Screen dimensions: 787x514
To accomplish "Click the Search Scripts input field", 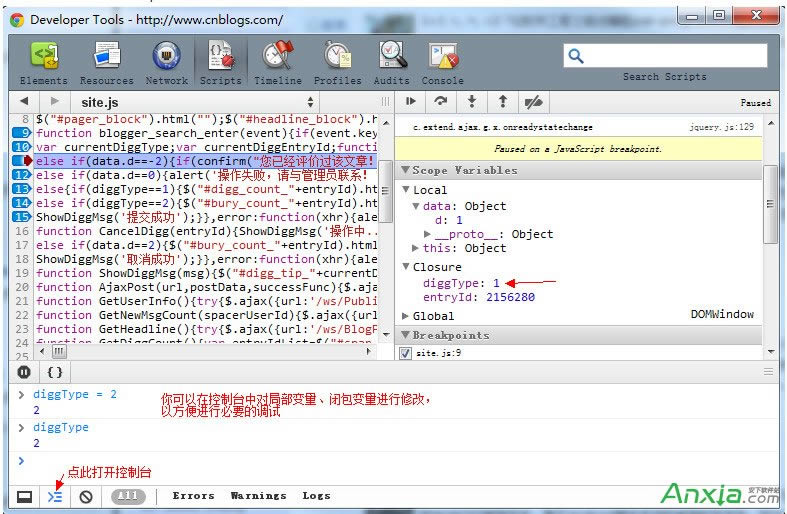I will click(x=666, y=56).
